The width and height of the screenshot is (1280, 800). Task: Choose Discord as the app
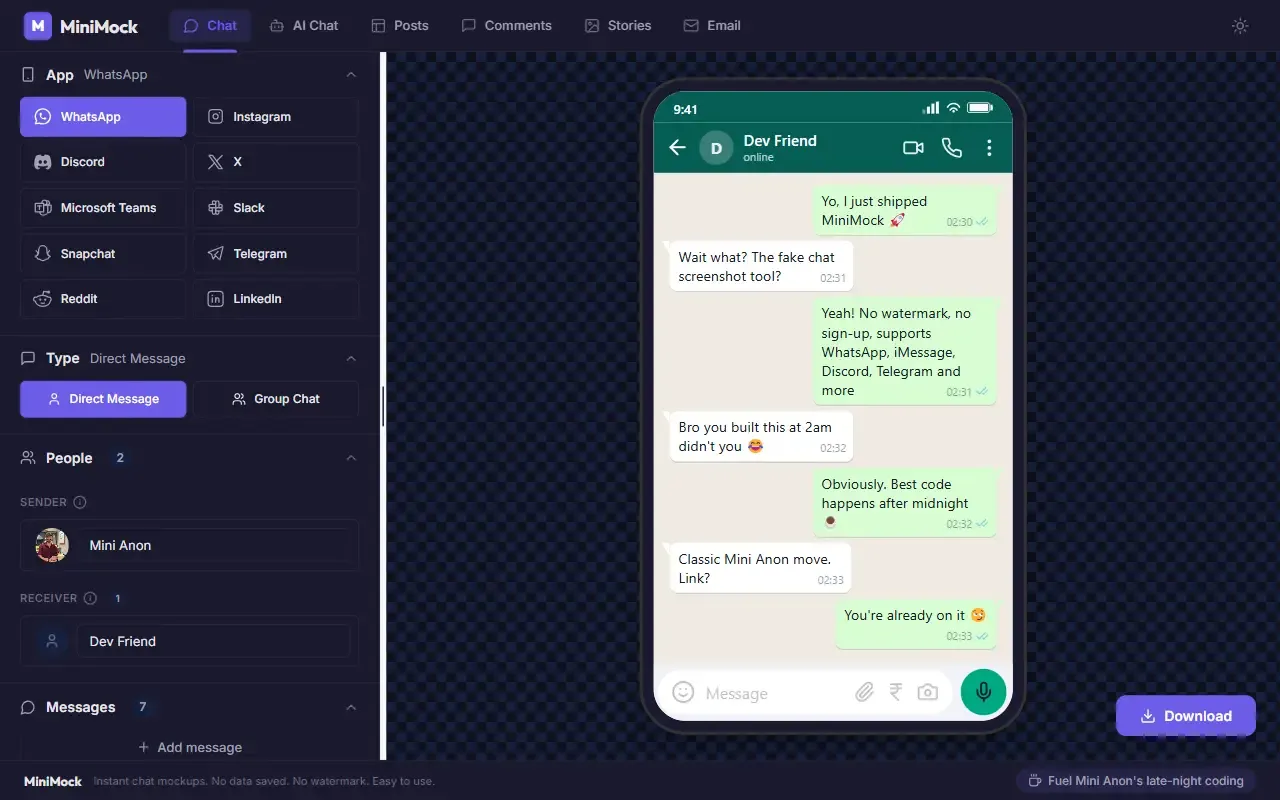point(103,162)
